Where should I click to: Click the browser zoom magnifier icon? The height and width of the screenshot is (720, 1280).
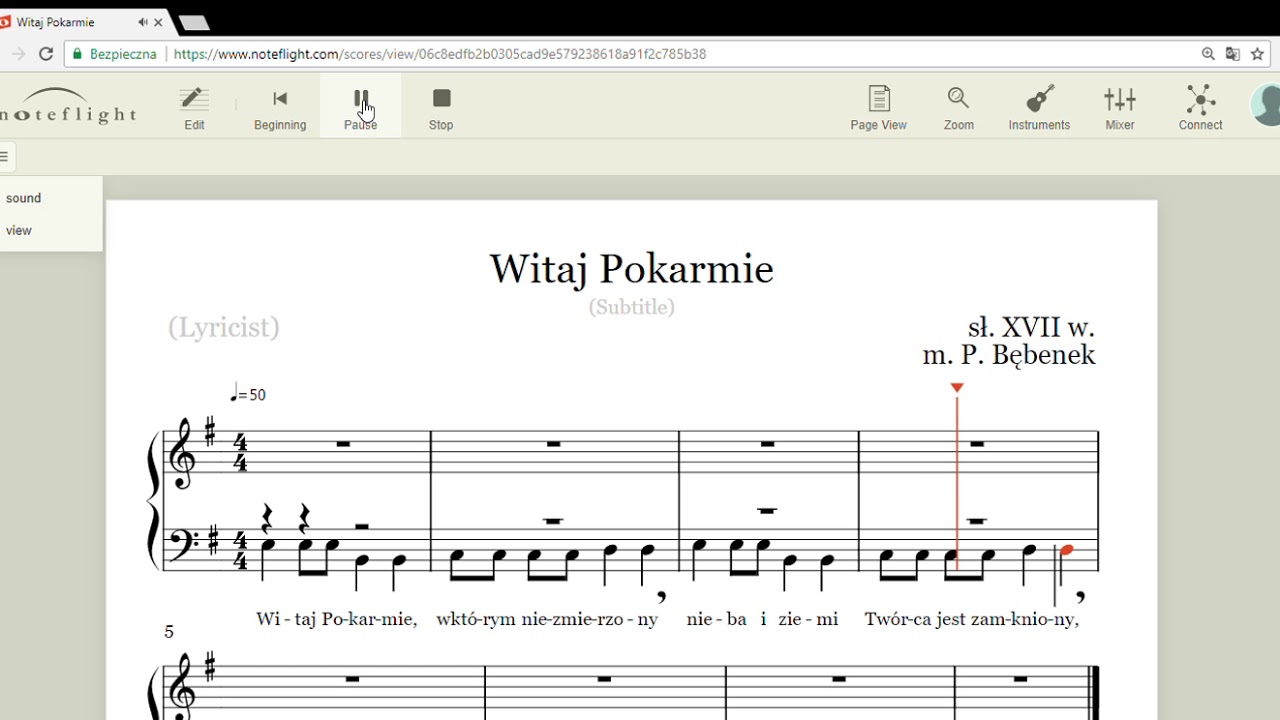coord(1208,54)
